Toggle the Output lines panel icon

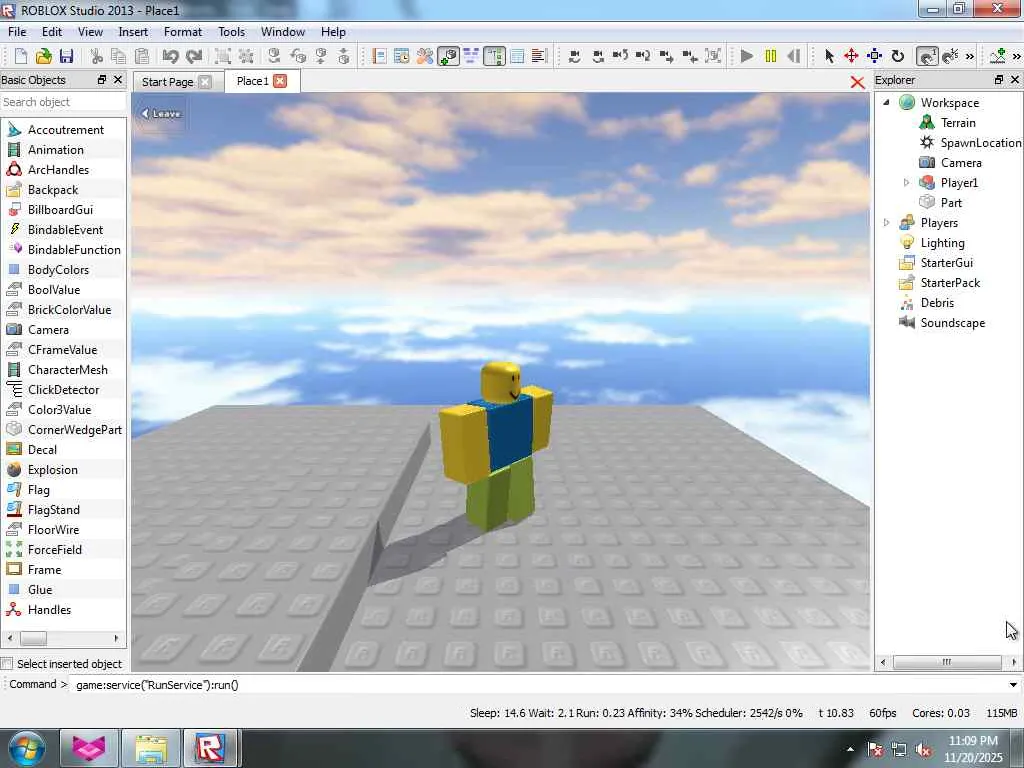(539, 56)
